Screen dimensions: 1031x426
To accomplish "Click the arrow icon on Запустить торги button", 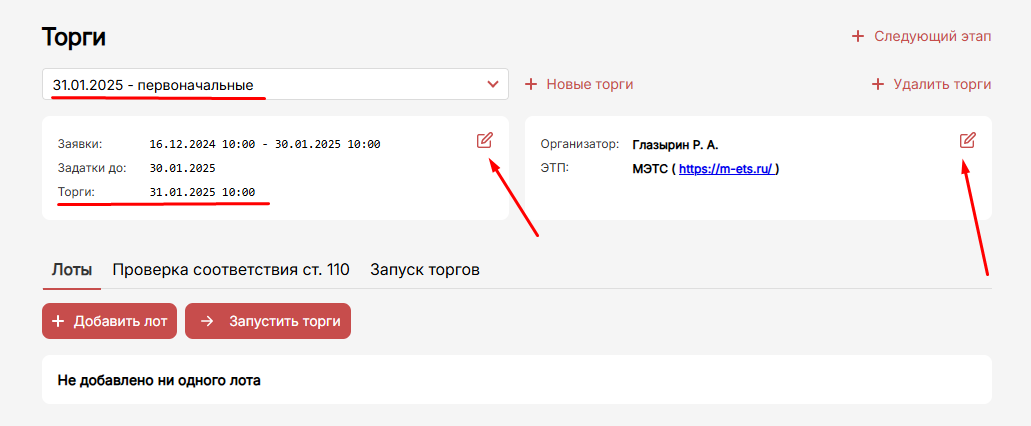I will [207, 321].
